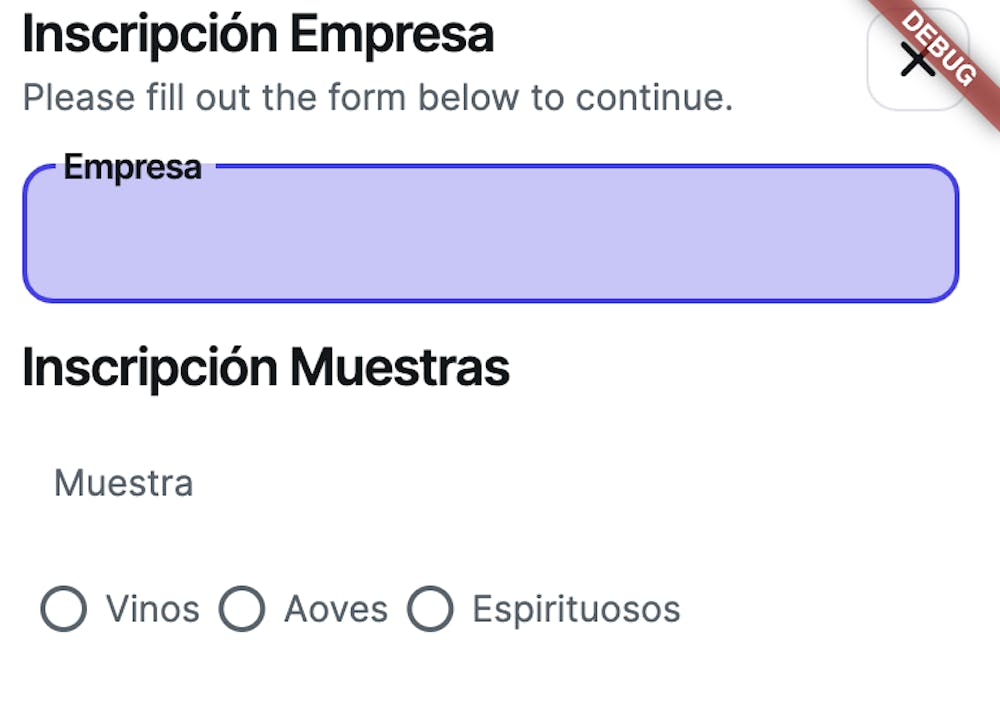Click into the Muestra text field
The image size is (1000, 701).
click(490, 484)
